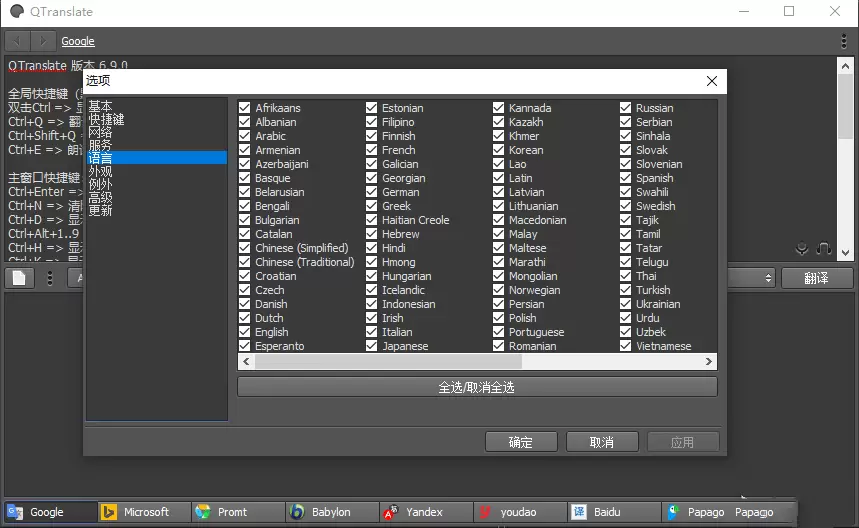Uncheck the Latin language checkbox
Screen dimensions: 859x528
498,177
